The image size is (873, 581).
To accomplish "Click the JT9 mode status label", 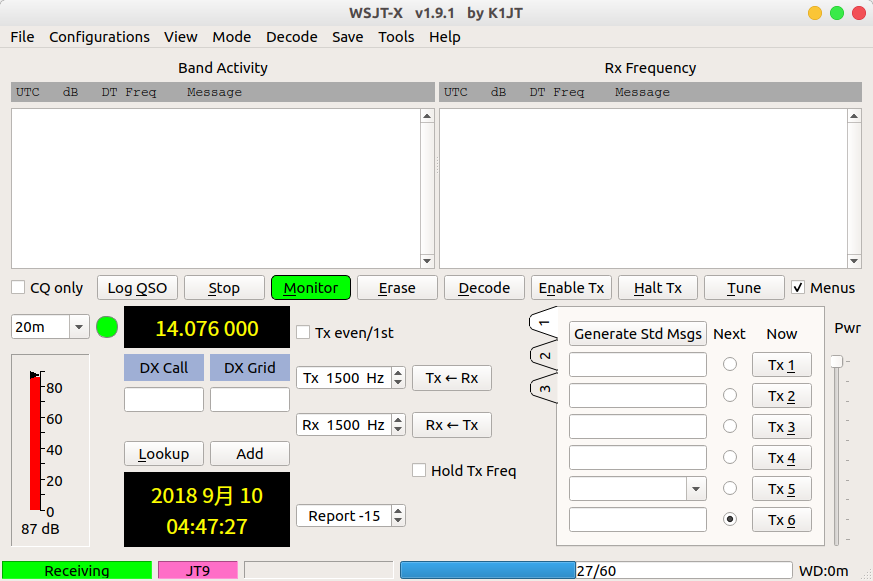I will (198, 570).
